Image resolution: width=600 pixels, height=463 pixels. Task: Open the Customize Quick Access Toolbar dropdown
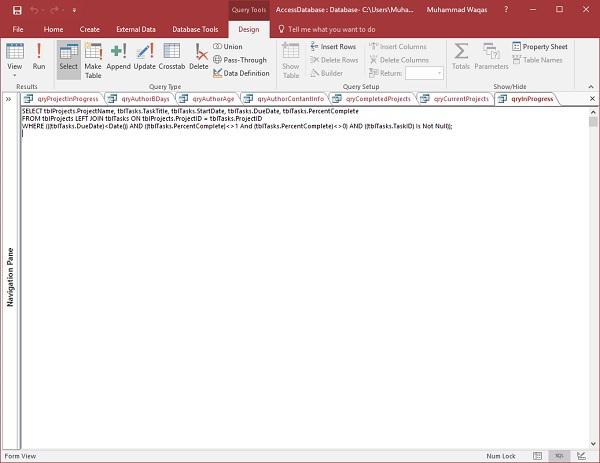pyautogui.click(x=74, y=11)
